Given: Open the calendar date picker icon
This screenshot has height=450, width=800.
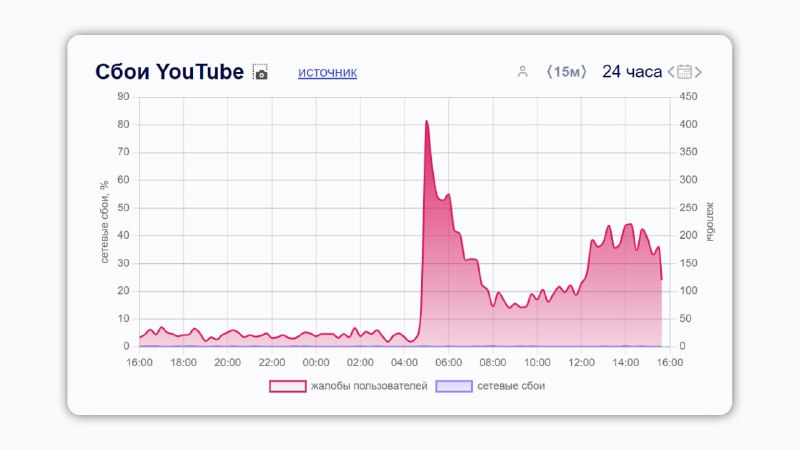Looking at the screenshot, I should (x=685, y=72).
